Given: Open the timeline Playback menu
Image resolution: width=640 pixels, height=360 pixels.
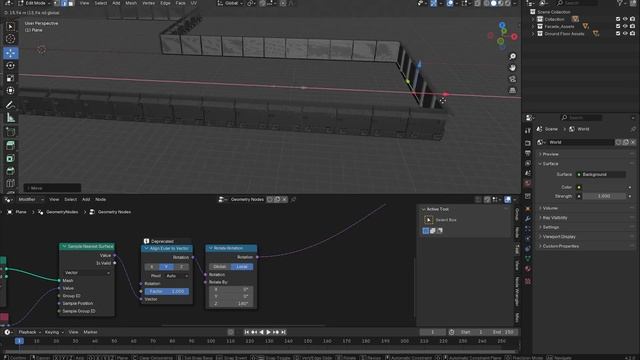Looking at the screenshot, I should [x=29, y=332].
